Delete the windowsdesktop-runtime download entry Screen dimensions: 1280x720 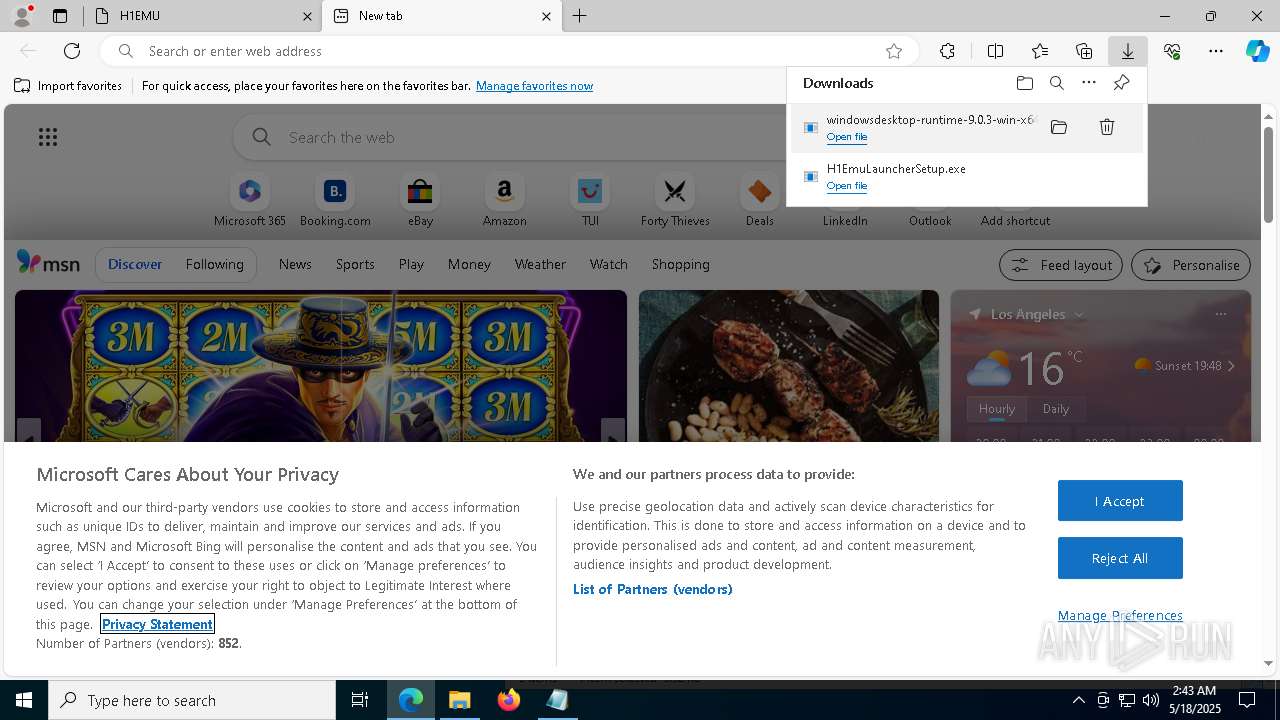coord(1107,127)
